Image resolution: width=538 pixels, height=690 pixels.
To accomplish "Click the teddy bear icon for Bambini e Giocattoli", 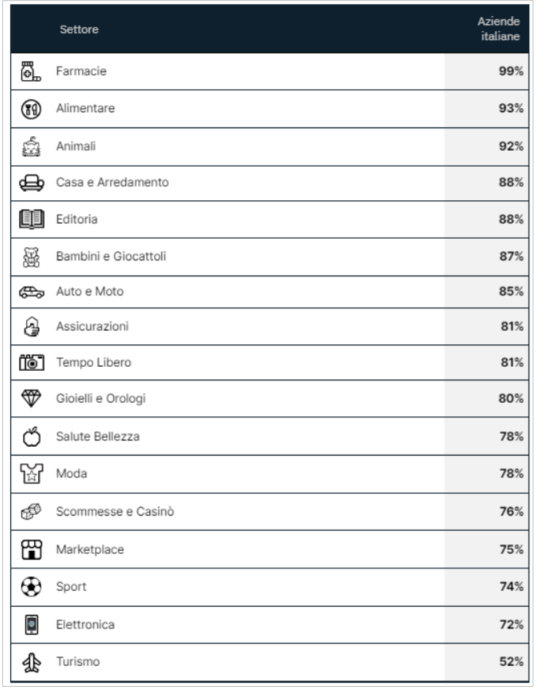I will (x=31, y=257).
